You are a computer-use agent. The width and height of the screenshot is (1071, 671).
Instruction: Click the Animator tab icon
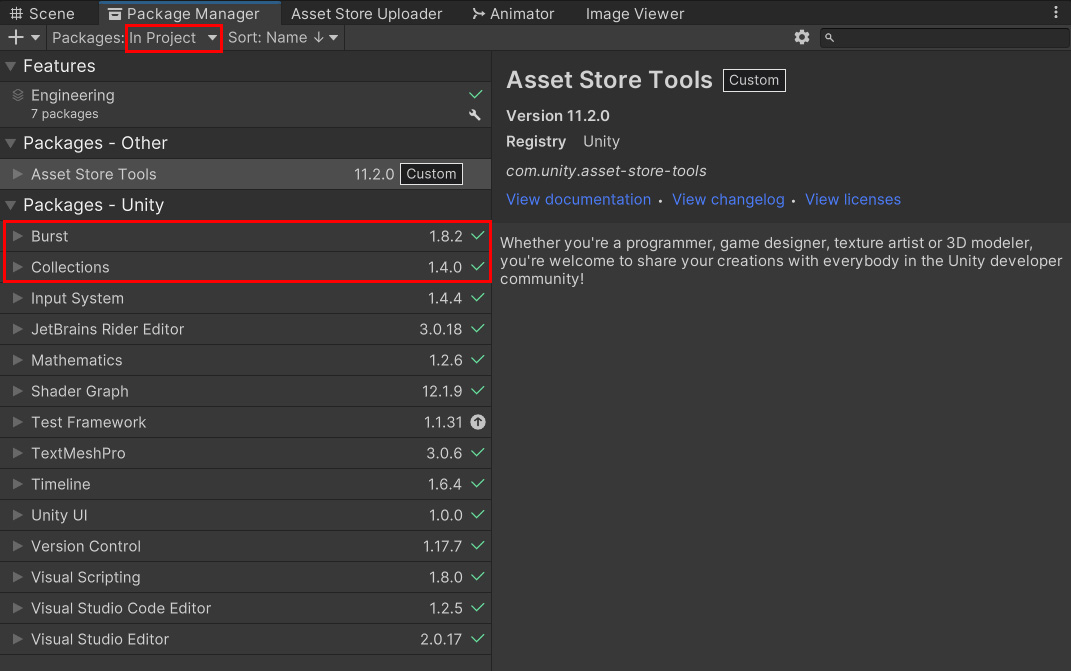point(478,14)
